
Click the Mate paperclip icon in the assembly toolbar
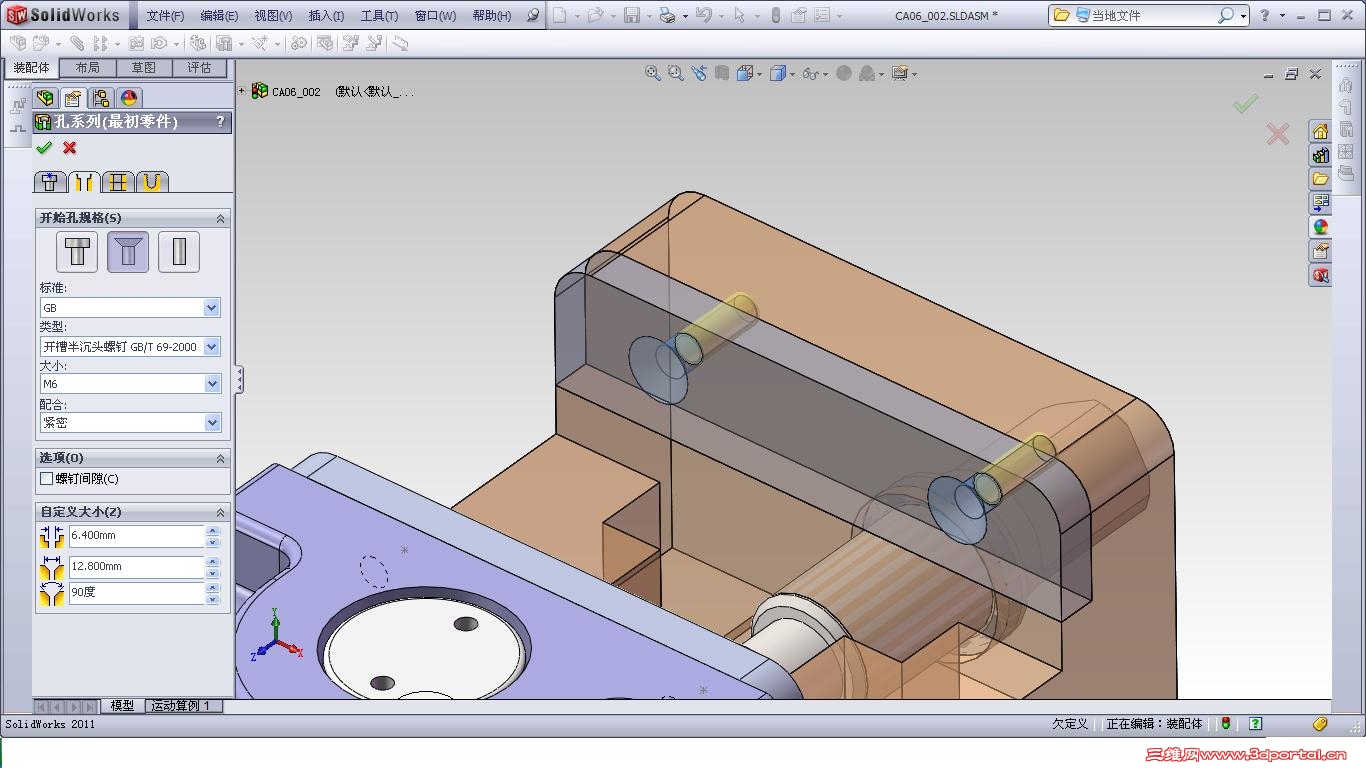(x=78, y=44)
